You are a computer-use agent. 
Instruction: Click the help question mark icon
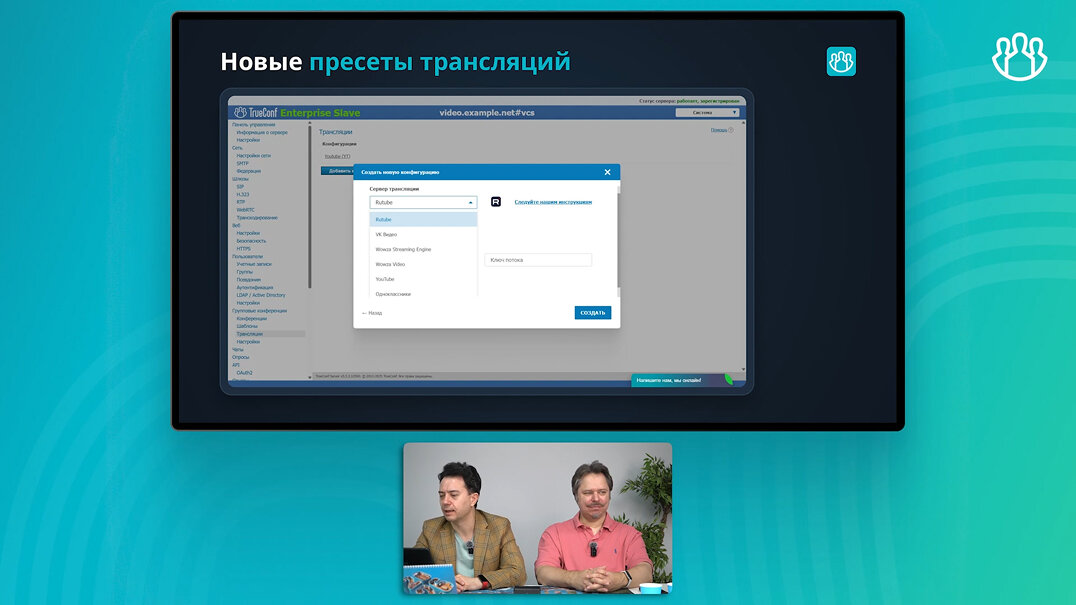(x=731, y=130)
